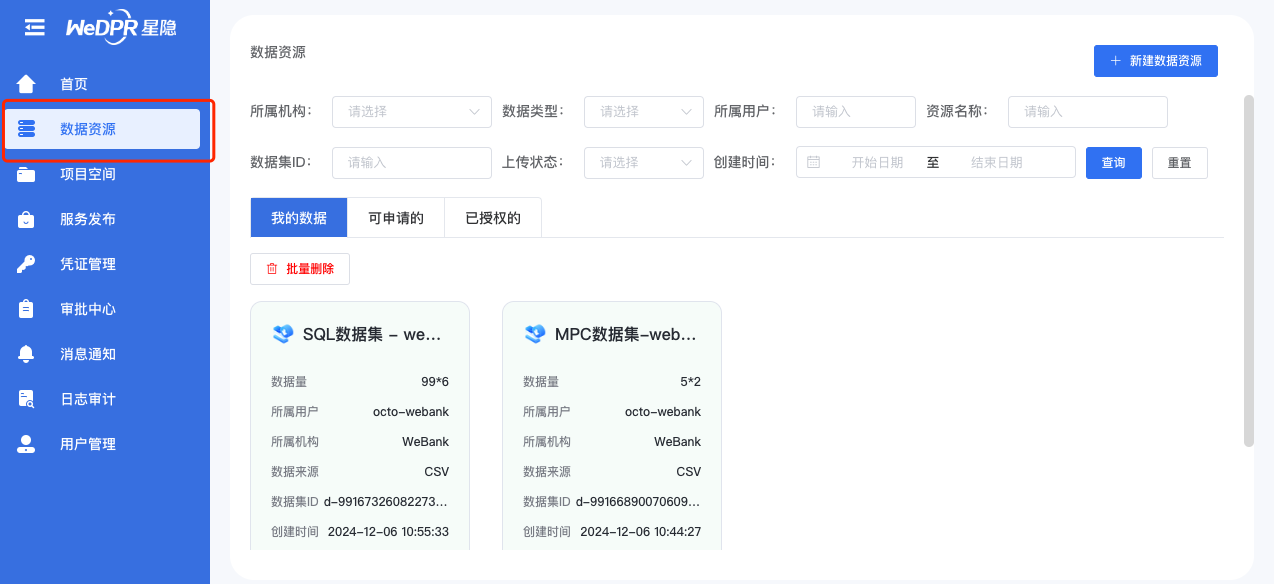This screenshot has width=1274, height=584.
Task: Click 新建数据资源 button
Action: tap(1156, 61)
